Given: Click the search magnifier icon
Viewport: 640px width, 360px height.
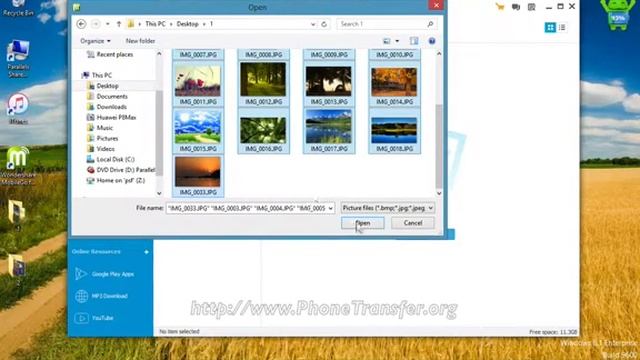Looking at the screenshot, I should (430, 24).
